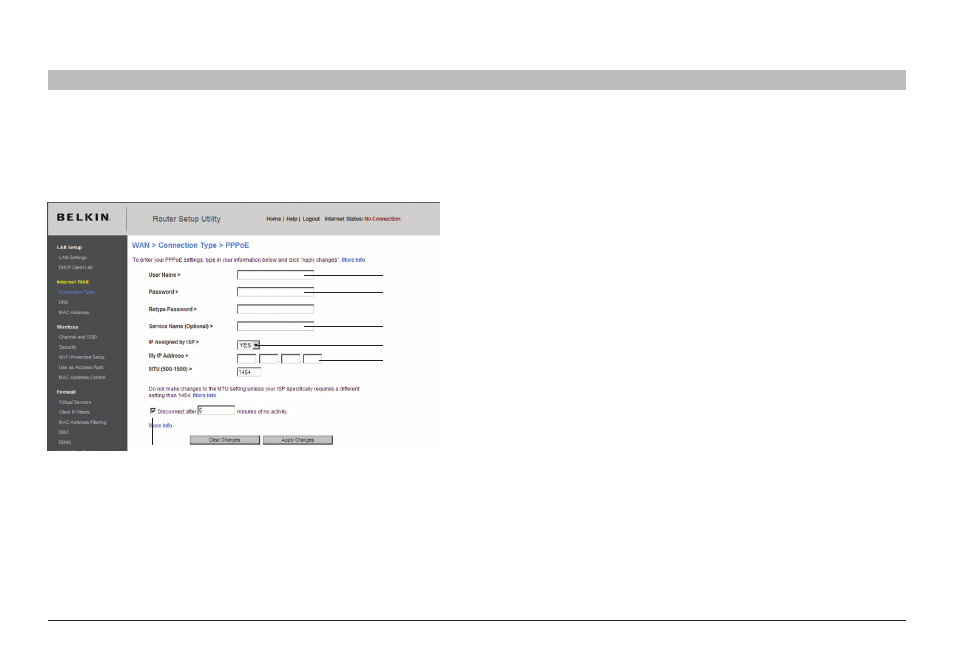Click the first My IP Address octet box

point(246,359)
